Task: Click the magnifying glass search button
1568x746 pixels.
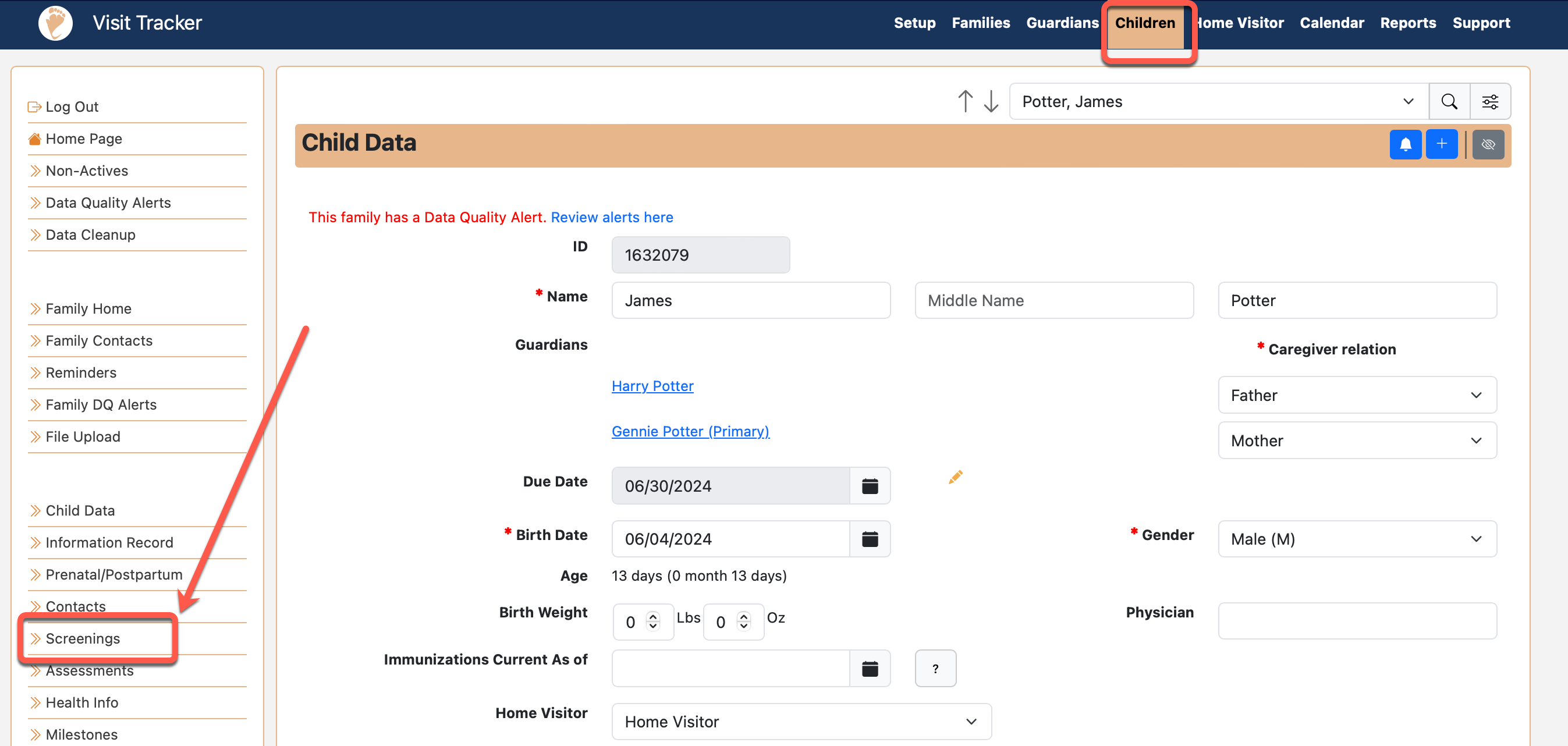Action: [x=1449, y=101]
